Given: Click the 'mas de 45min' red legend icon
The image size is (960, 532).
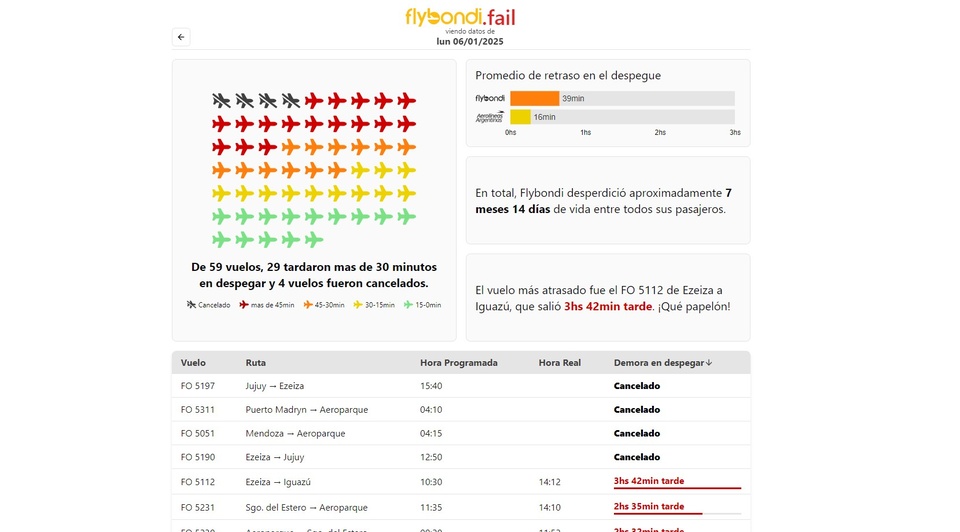Looking at the screenshot, I should point(244,305).
